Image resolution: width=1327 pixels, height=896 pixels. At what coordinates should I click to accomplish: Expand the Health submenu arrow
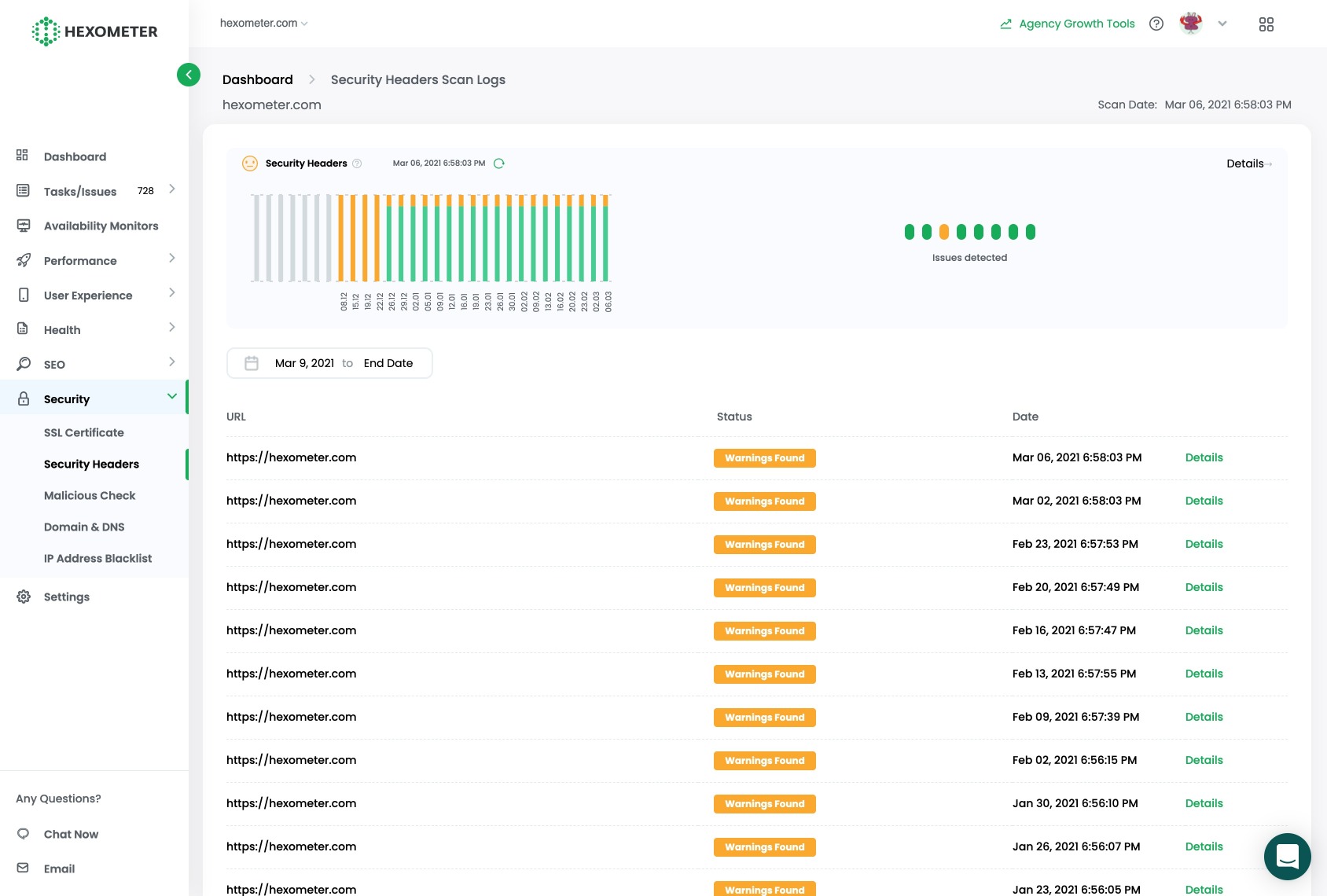[x=172, y=327]
